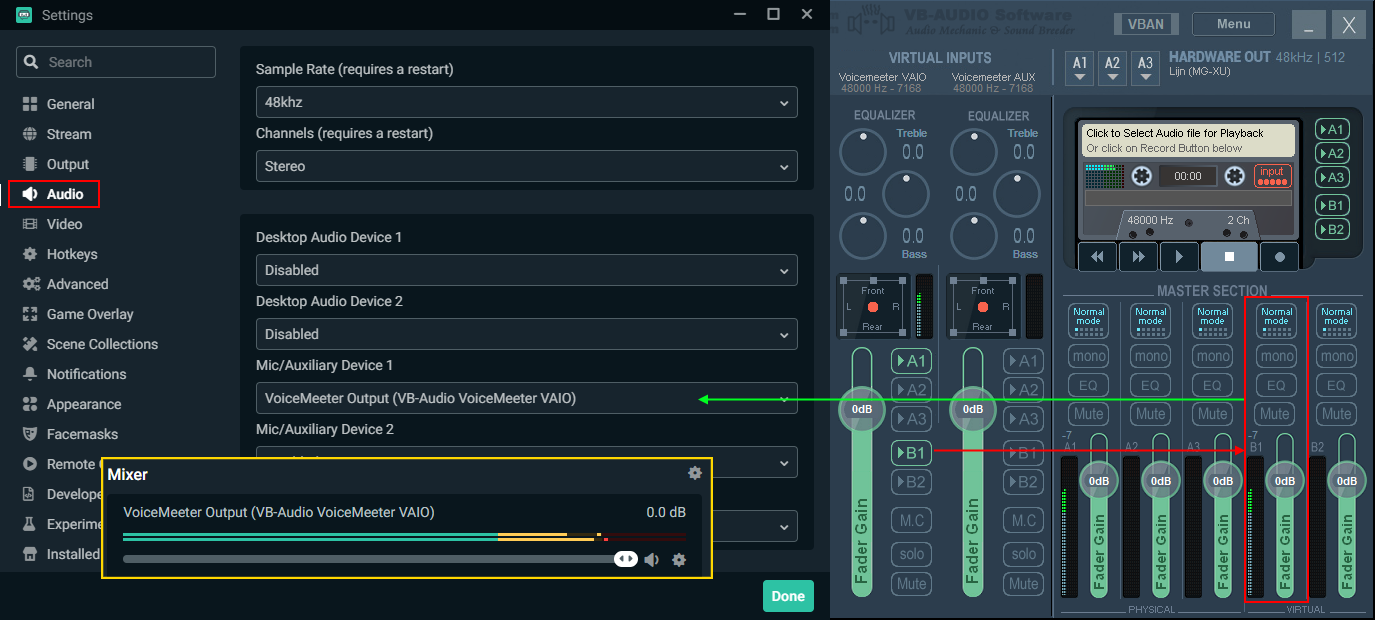
Task: Click M.C on the Voicemeeter VAIO strip
Action: [911, 520]
